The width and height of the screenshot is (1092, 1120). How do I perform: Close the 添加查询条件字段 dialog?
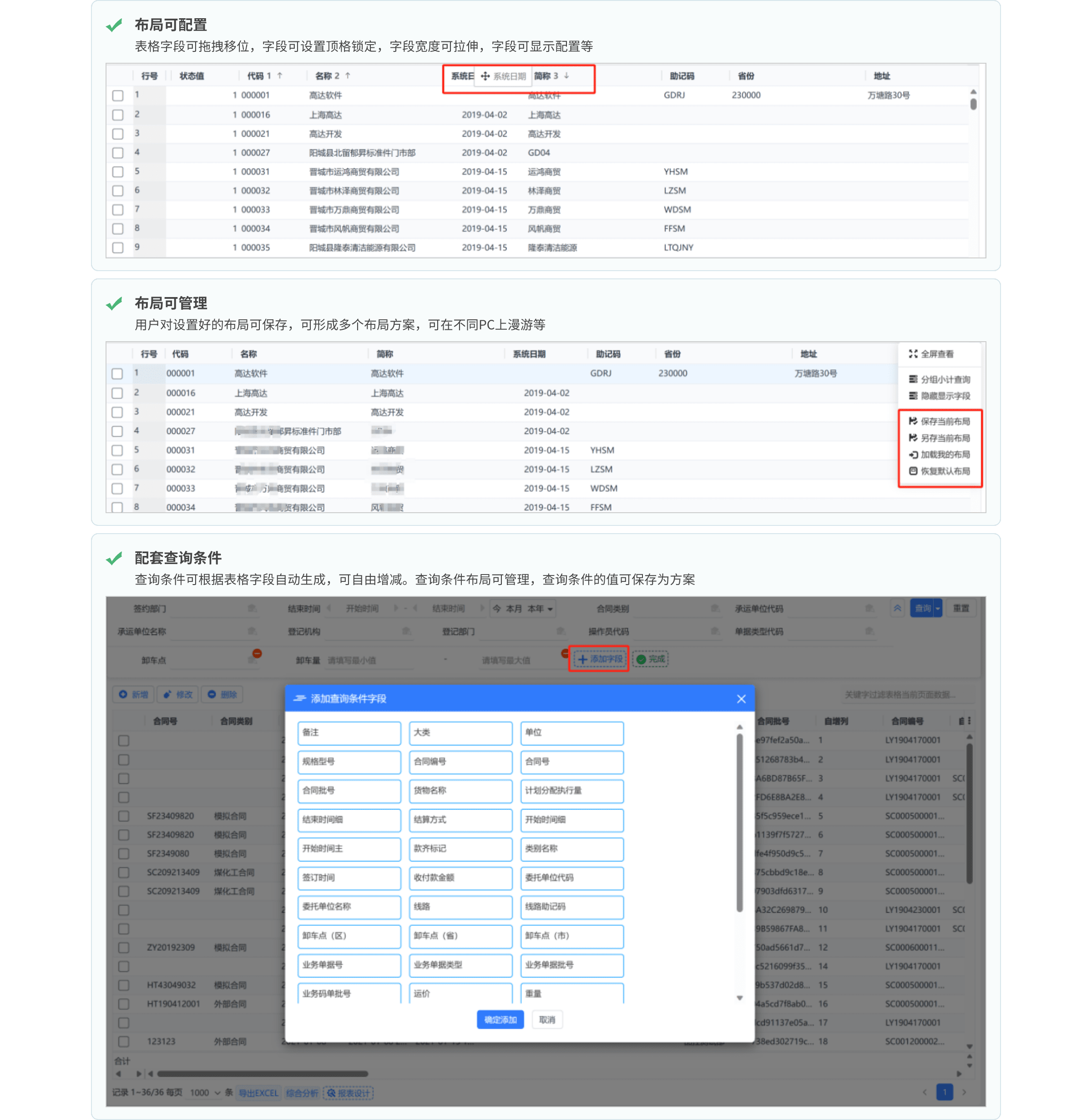[x=741, y=698]
